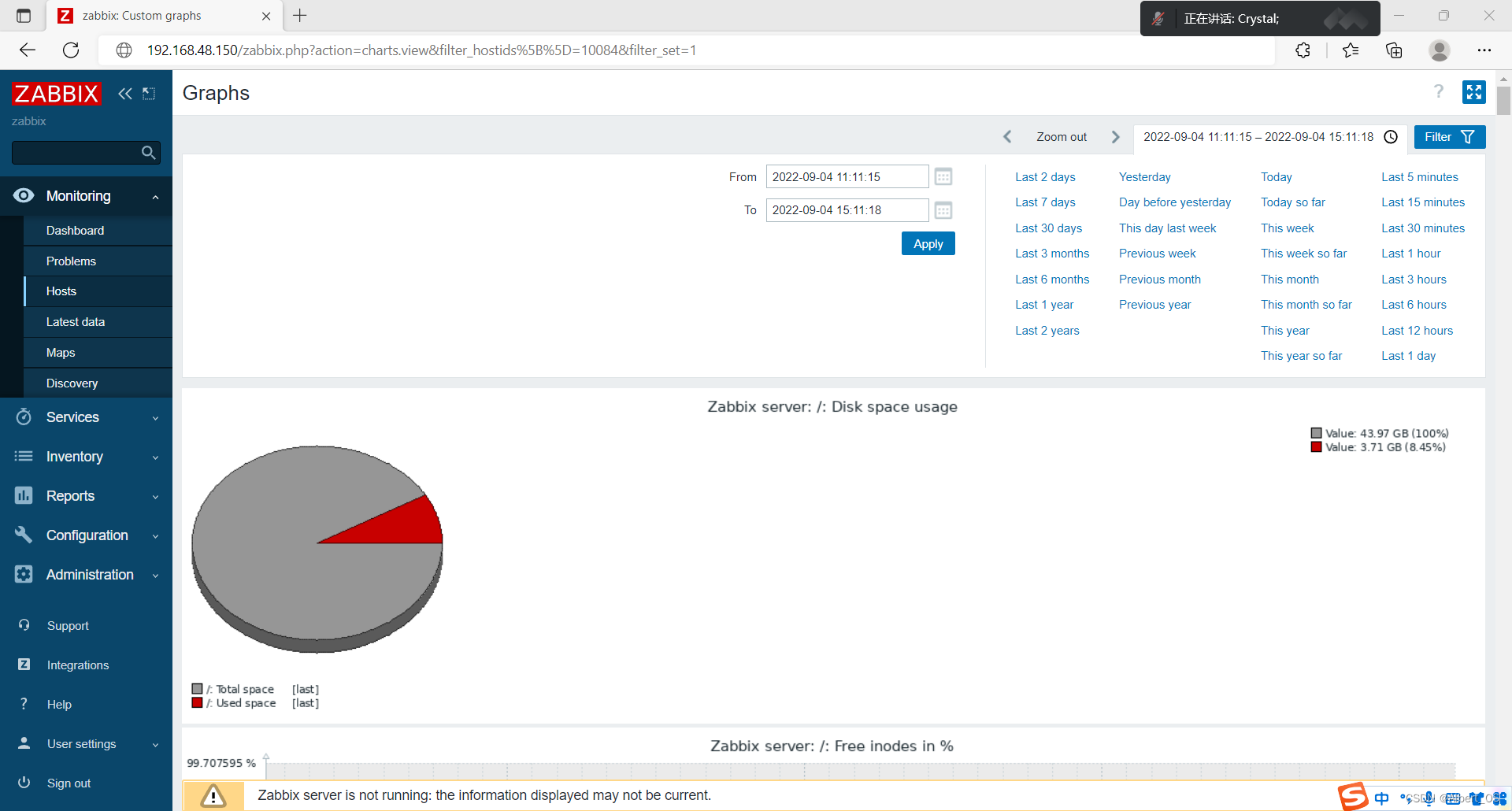Open calendar picker for From date
This screenshot has width=1512, height=811.
(x=943, y=176)
